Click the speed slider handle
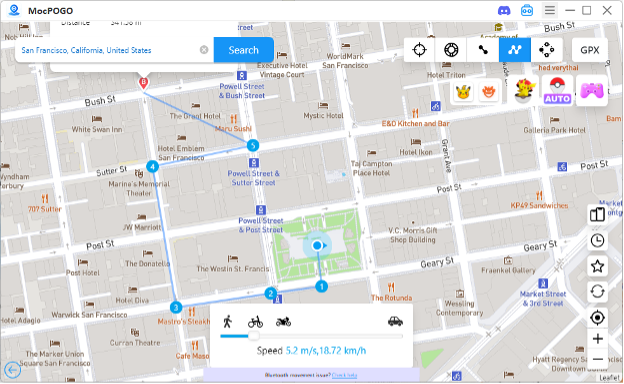This screenshot has height=384, width=624. [254, 336]
